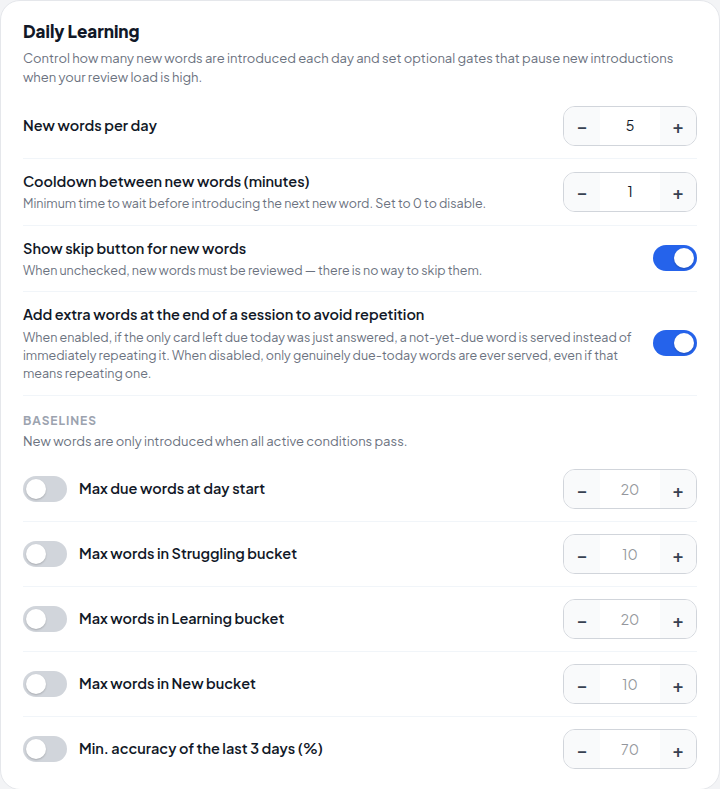This screenshot has height=789, width=720.
Task: Click plus next to Learning bucket value
Action: click(x=678, y=619)
